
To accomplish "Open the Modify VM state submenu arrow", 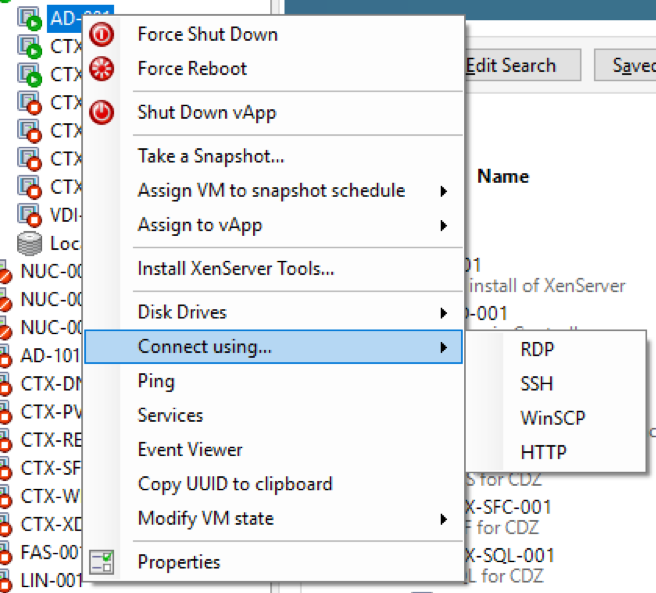I will click(x=443, y=519).
